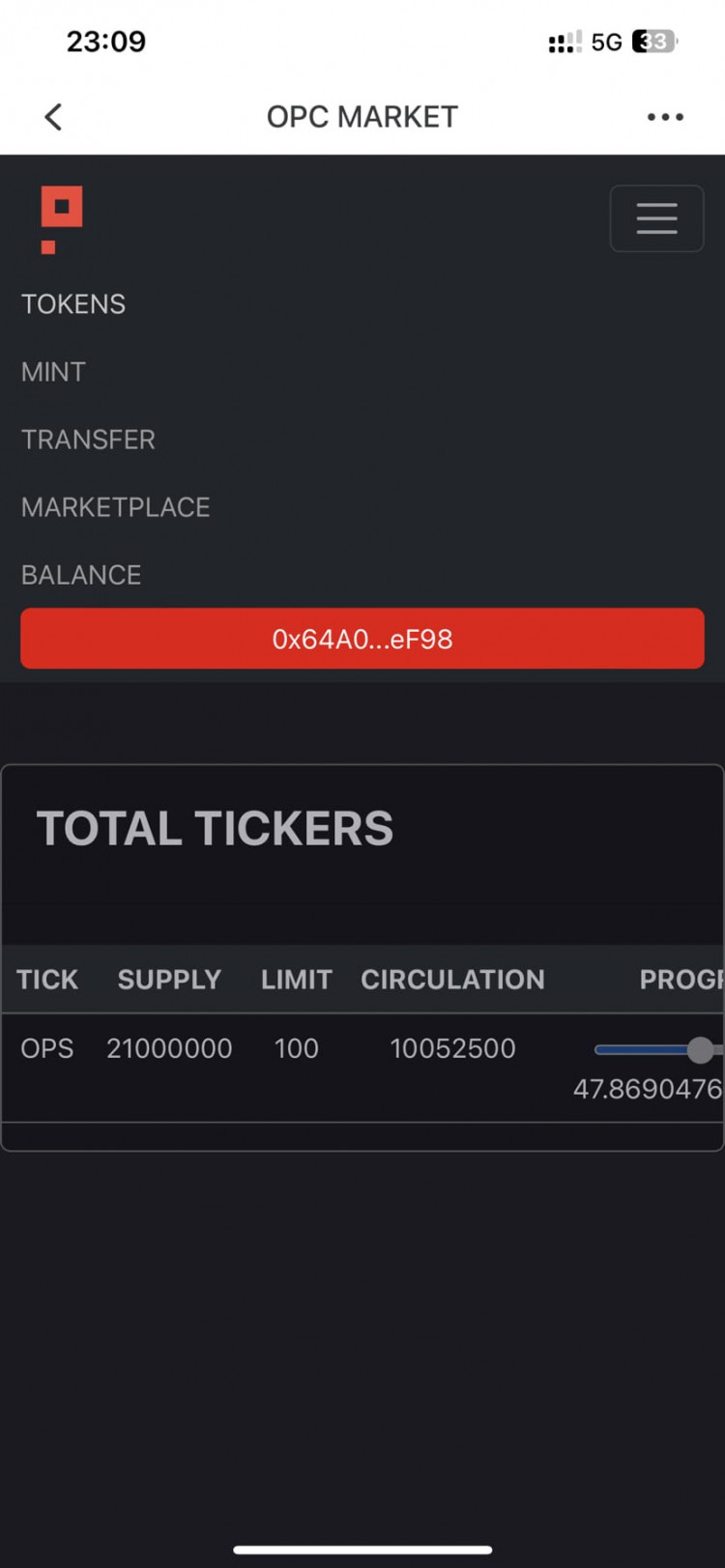Navigate to MARKETPLACE
Screen dimensions: 725x1568
point(116,507)
